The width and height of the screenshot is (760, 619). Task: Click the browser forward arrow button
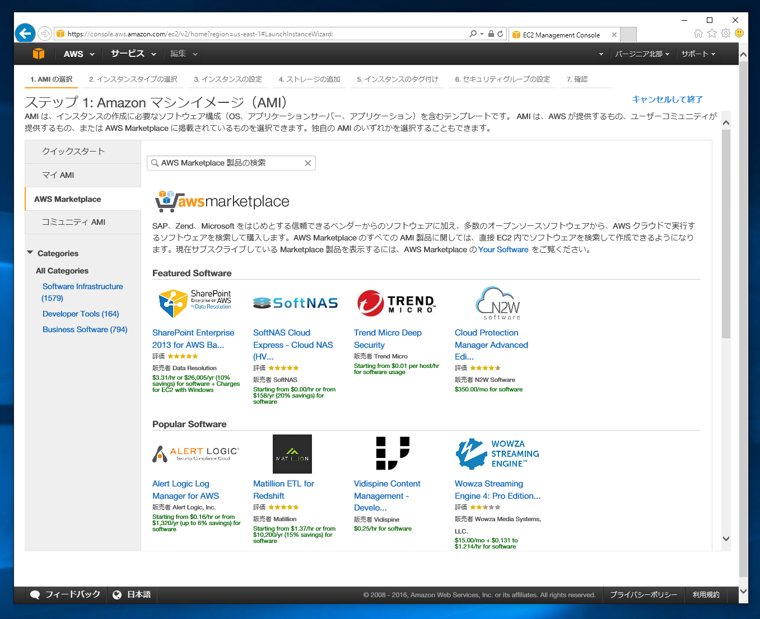click(44, 33)
